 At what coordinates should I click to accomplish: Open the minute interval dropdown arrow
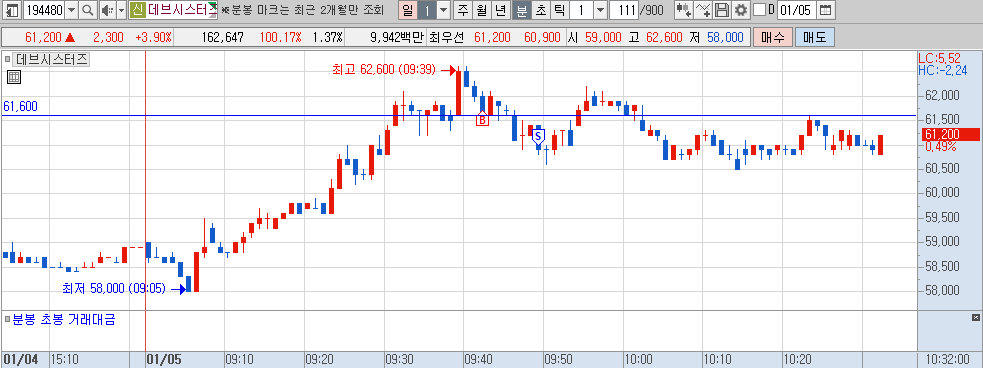600,10
